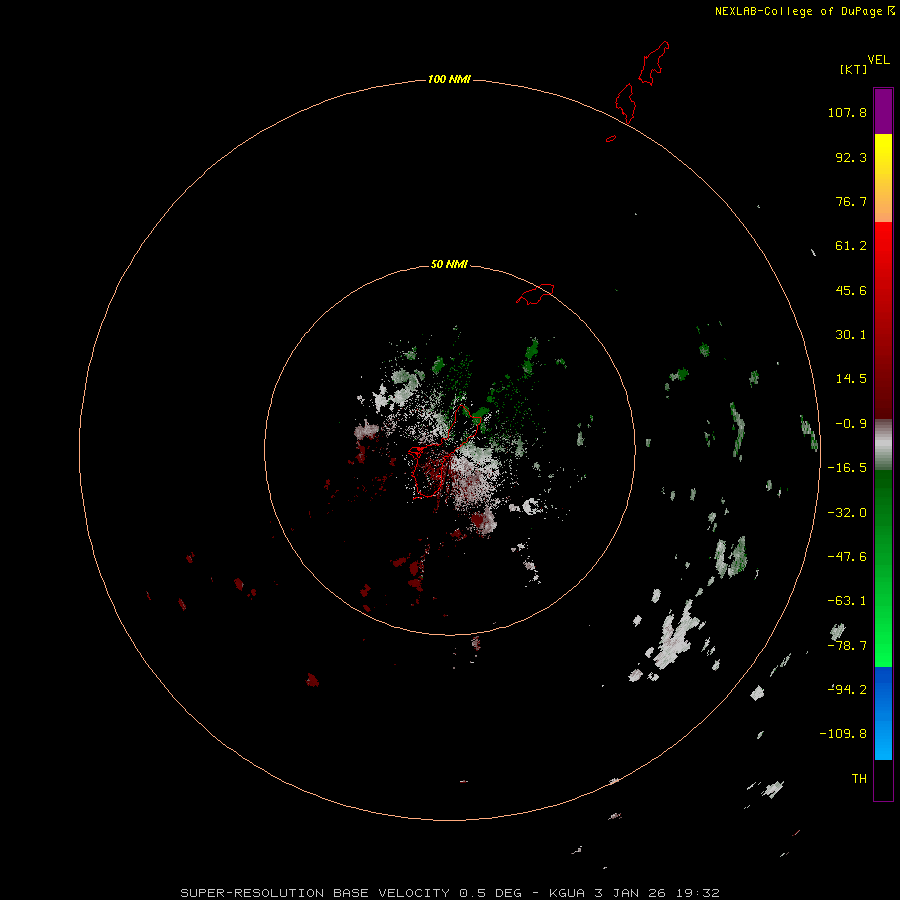The width and height of the screenshot is (900, 900).
Task: Click the -47.6 velocity scale value
Action: click(x=847, y=557)
